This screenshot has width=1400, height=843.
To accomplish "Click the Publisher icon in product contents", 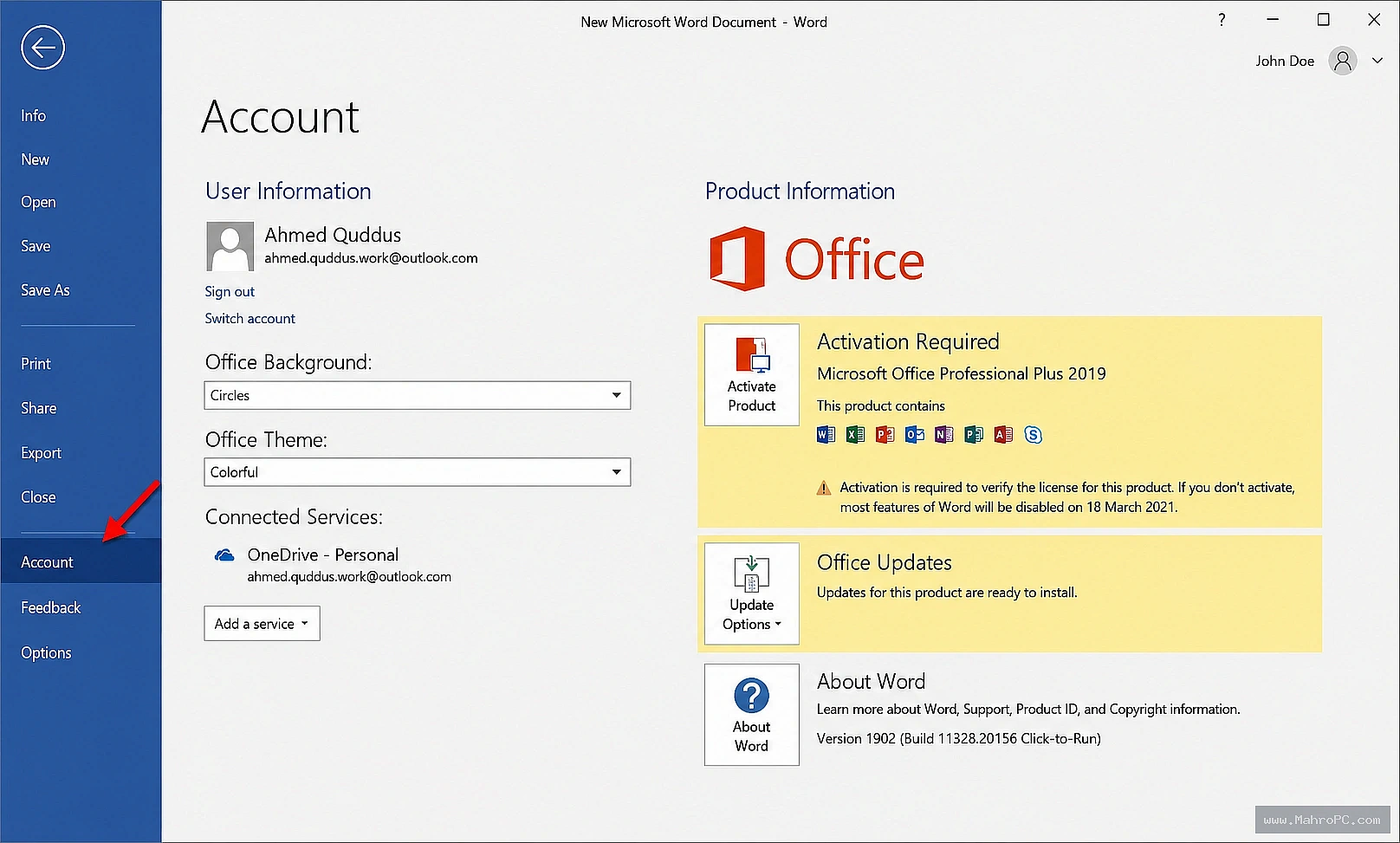I will (x=974, y=435).
